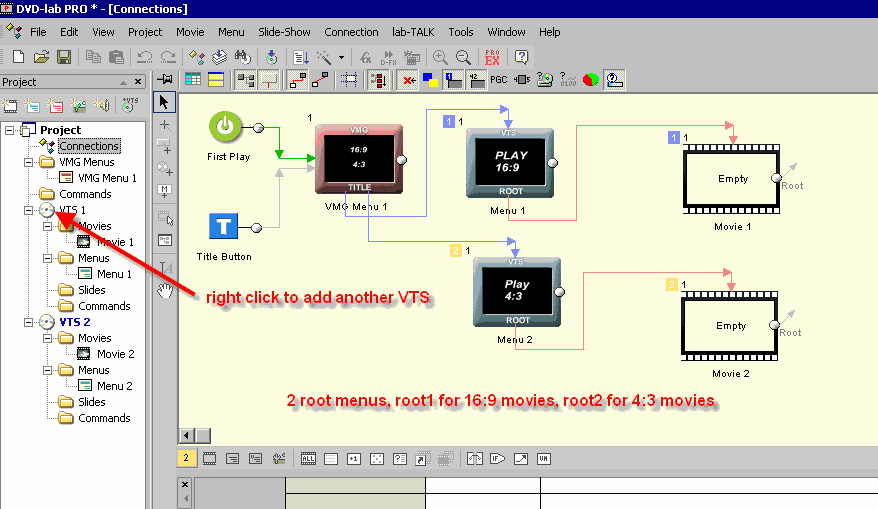Click the Title Button T node

pos(223,227)
